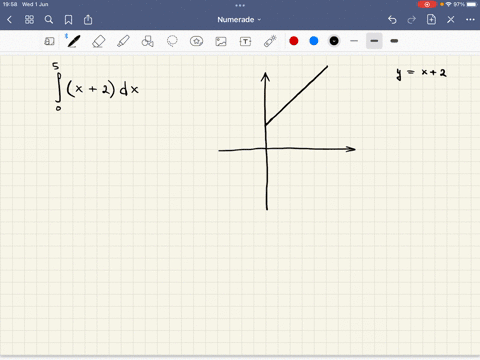
Task: Open the Elements sticker tool
Action: click(196, 41)
